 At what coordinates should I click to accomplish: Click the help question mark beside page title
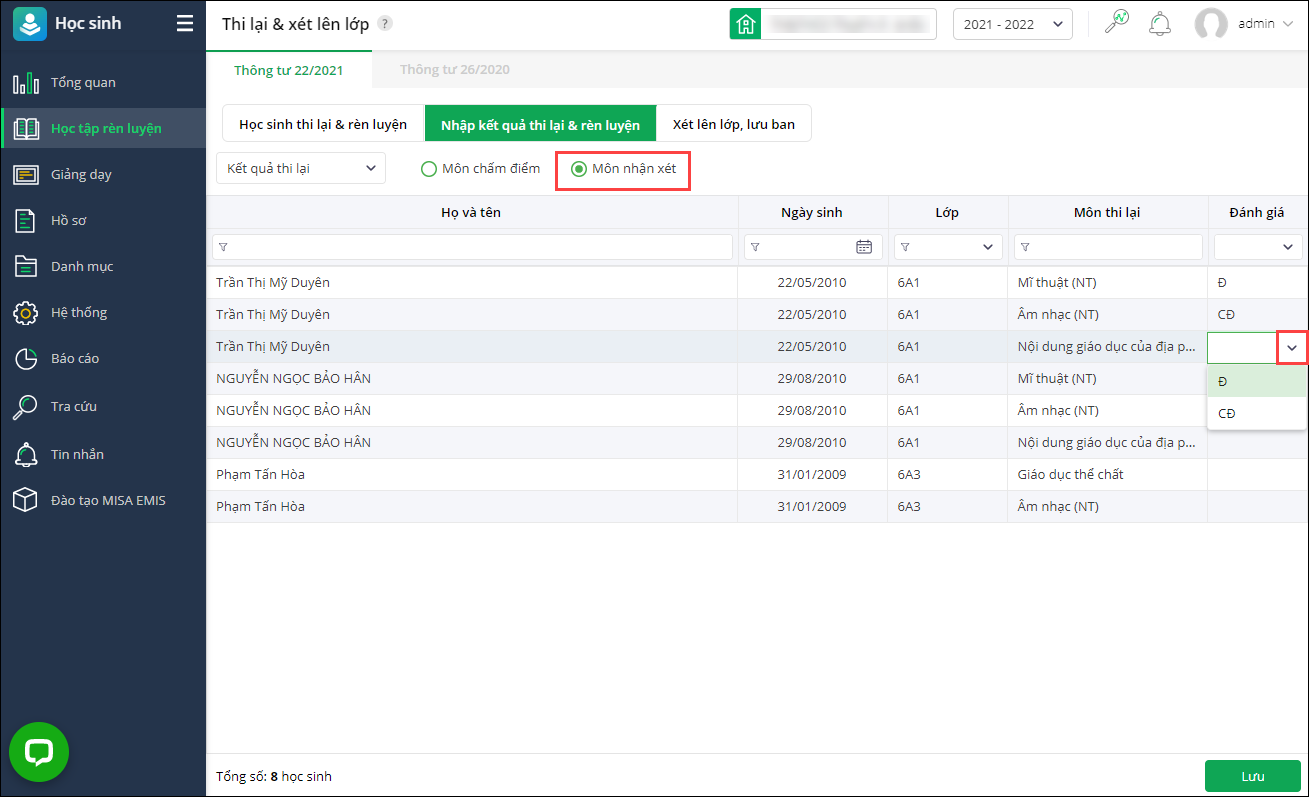pos(385,24)
